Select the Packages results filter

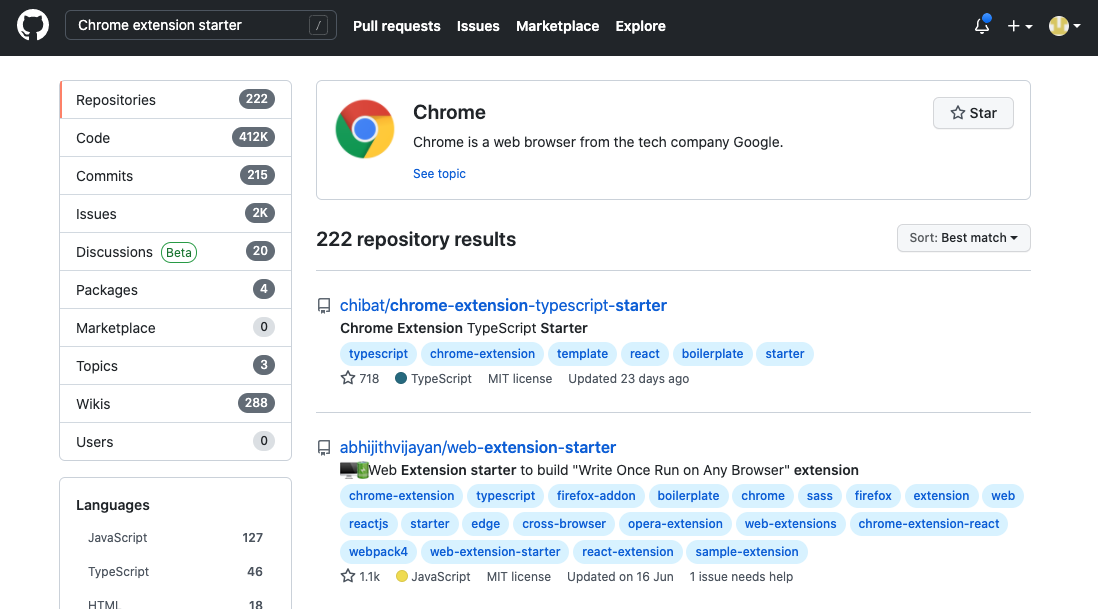click(176, 290)
